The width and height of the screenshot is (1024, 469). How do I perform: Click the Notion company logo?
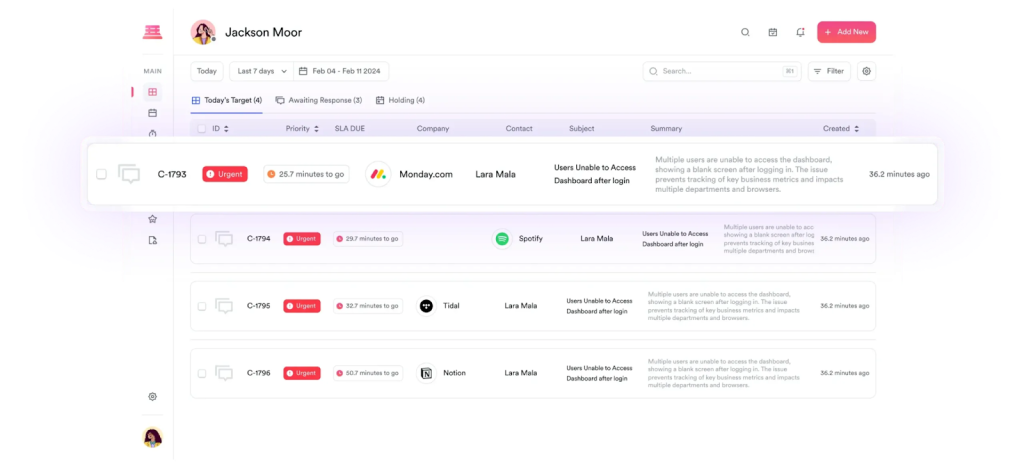[x=426, y=373]
